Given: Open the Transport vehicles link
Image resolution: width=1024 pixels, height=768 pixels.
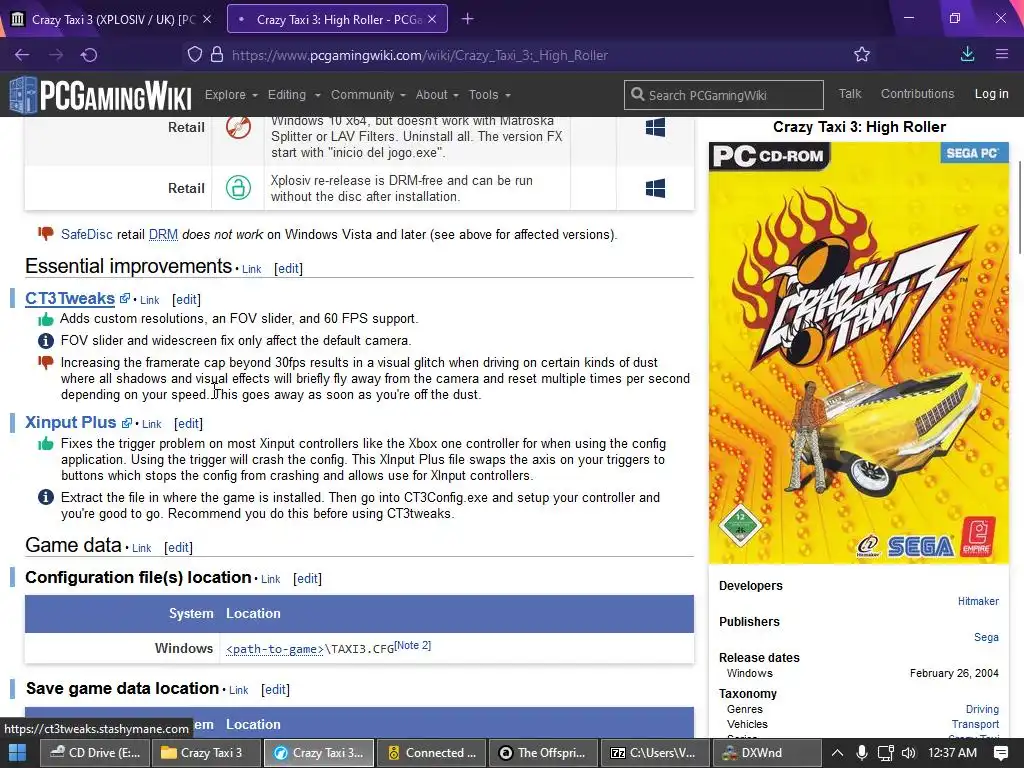Looking at the screenshot, I should (975, 724).
